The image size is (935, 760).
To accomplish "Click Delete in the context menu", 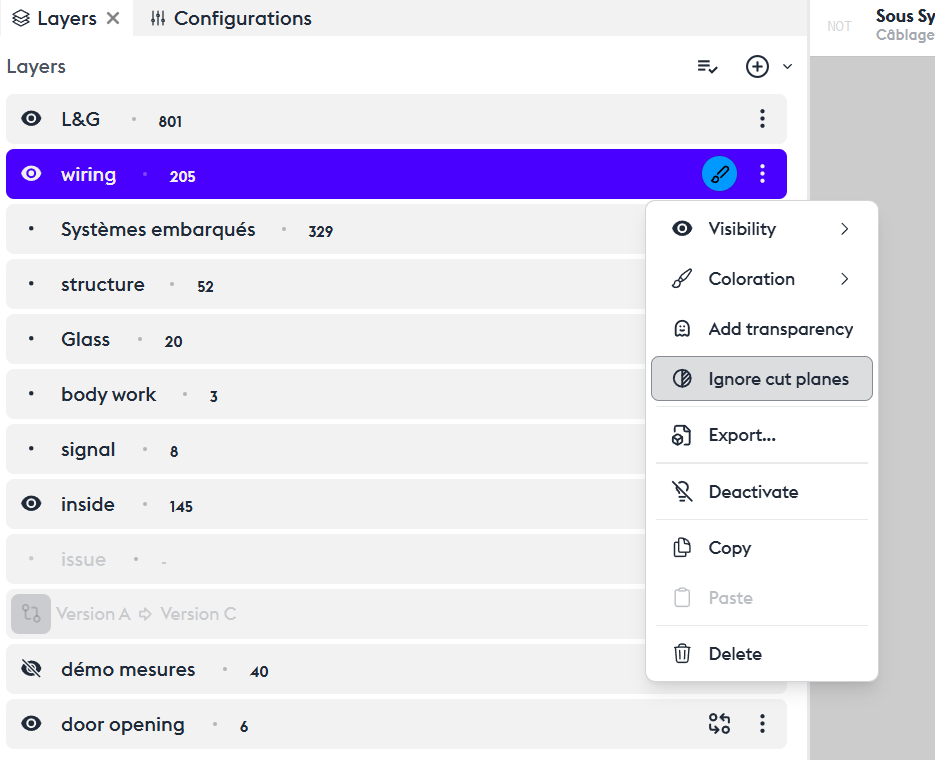I will [735, 654].
